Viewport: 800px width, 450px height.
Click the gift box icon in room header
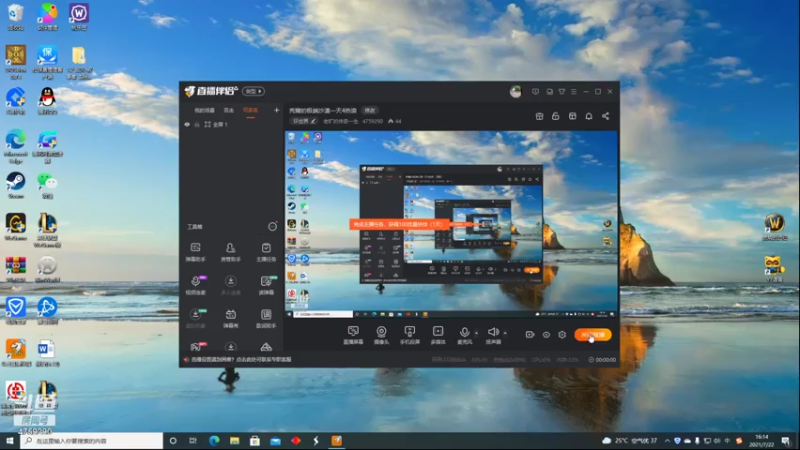point(539,116)
